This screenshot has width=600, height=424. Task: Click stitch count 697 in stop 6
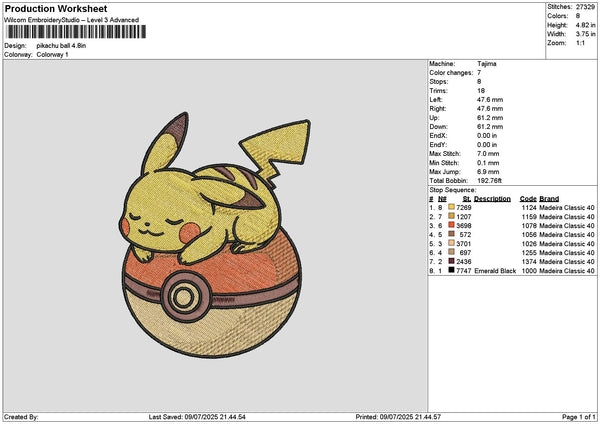465,253
